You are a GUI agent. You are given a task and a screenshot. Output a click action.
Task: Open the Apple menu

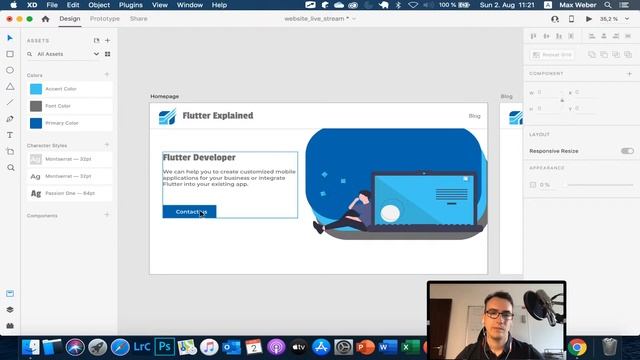tap(13, 5)
